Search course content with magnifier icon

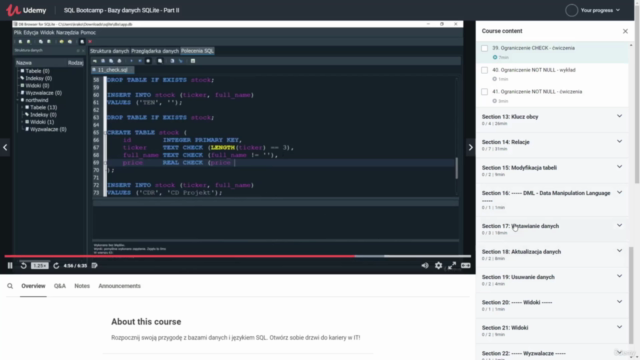tap(10, 286)
